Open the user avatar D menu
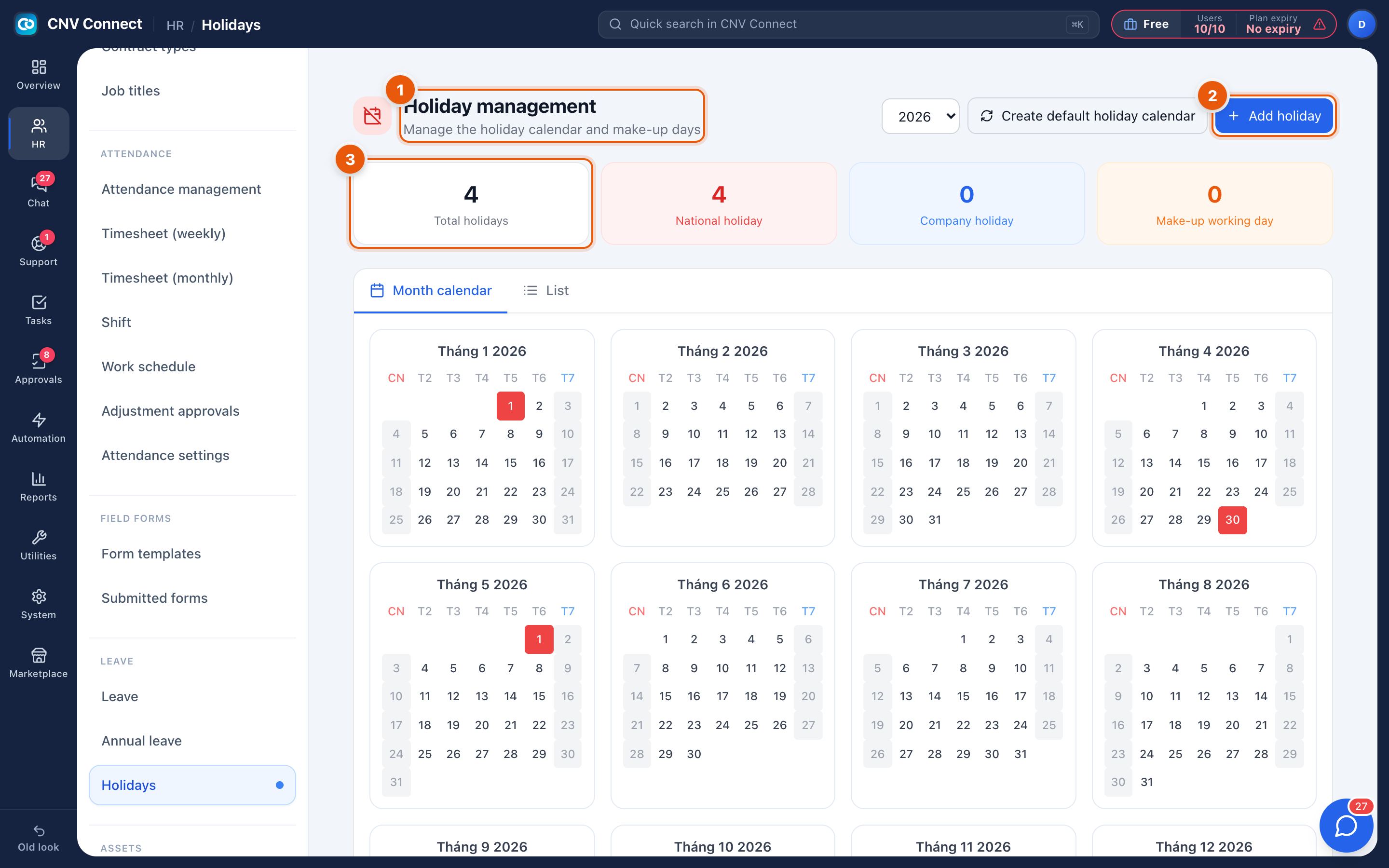Screen dimensions: 1389x868 tap(1362, 24)
